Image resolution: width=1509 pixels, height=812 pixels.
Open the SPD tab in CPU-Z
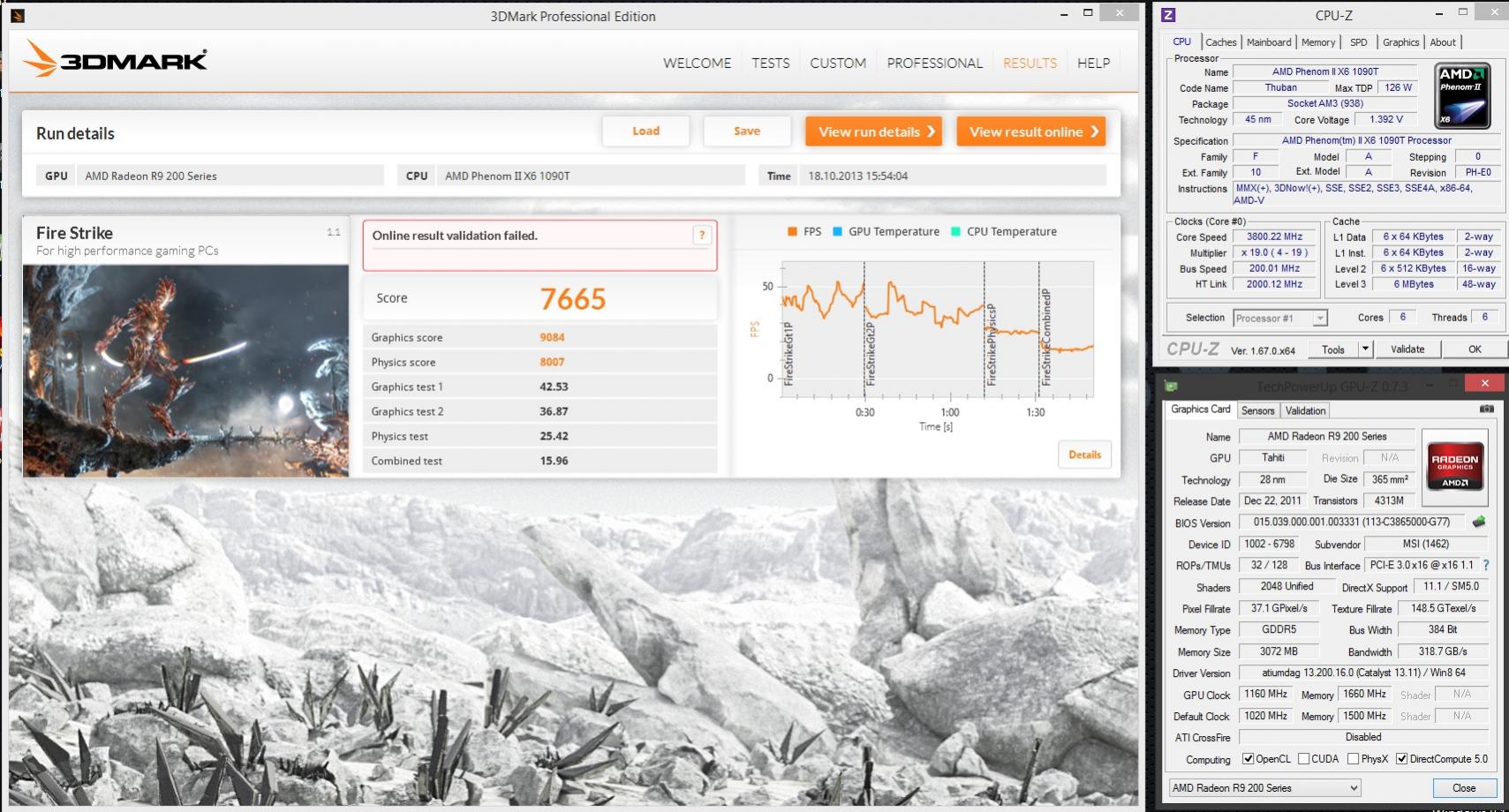coord(1358,42)
